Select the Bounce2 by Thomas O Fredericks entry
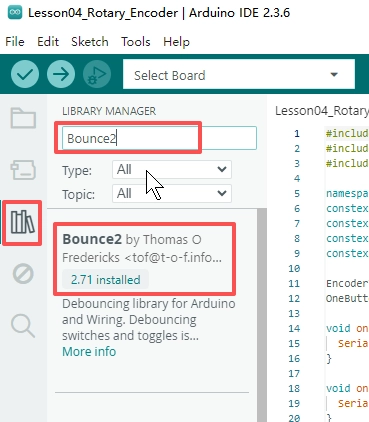This screenshot has height=422, width=369. pyautogui.click(x=145, y=259)
